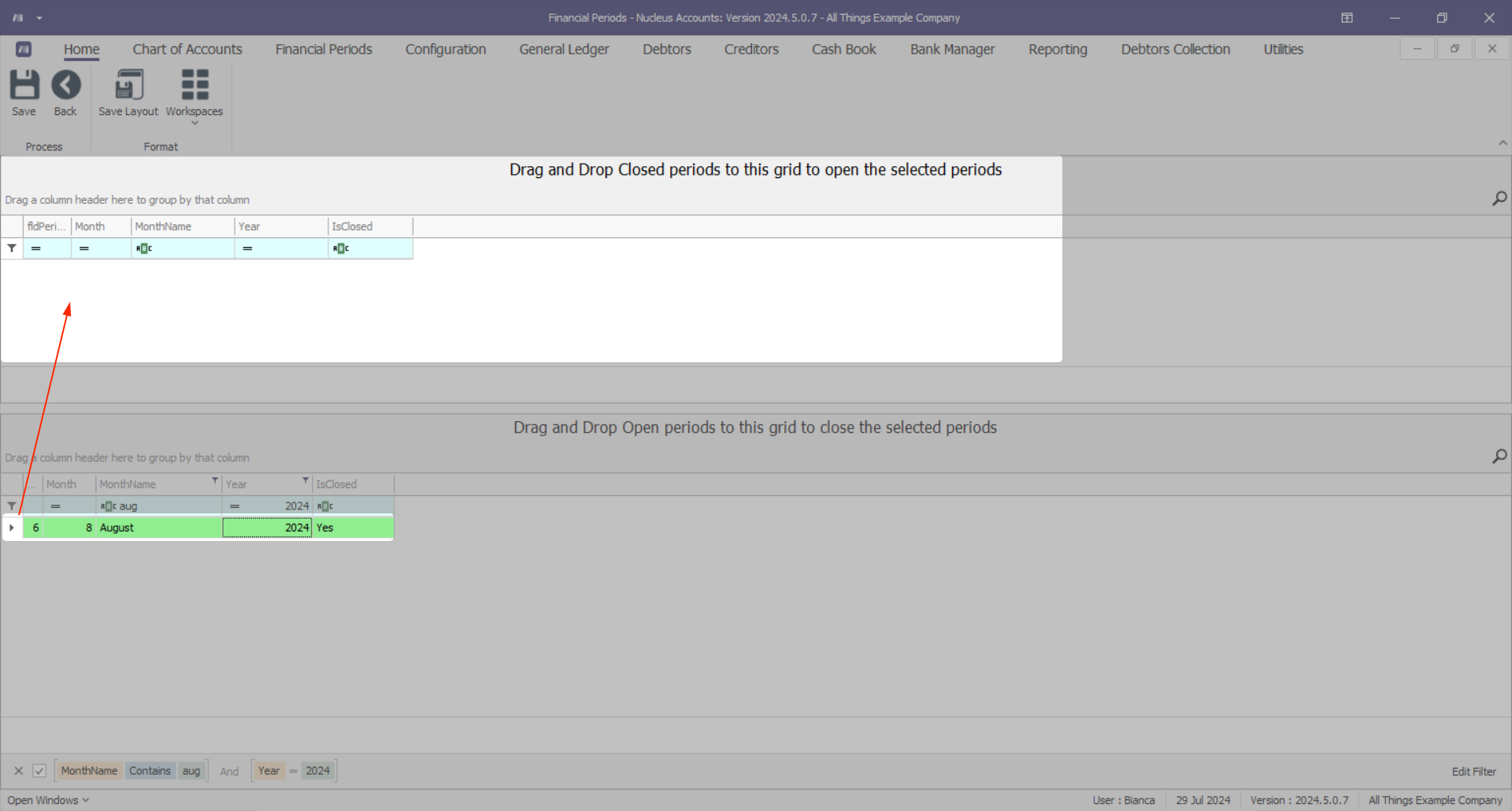The image size is (1512, 811).
Task: Click the upper grid IsClosed column header
Action: pos(370,226)
